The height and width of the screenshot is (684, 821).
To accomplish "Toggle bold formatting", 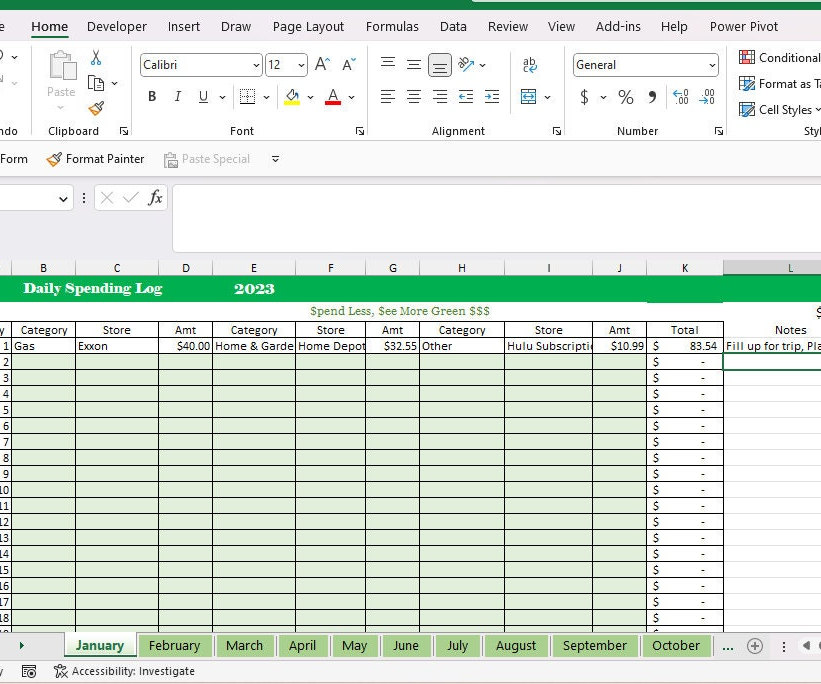I will pyautogui.click(x=151, y=96).
